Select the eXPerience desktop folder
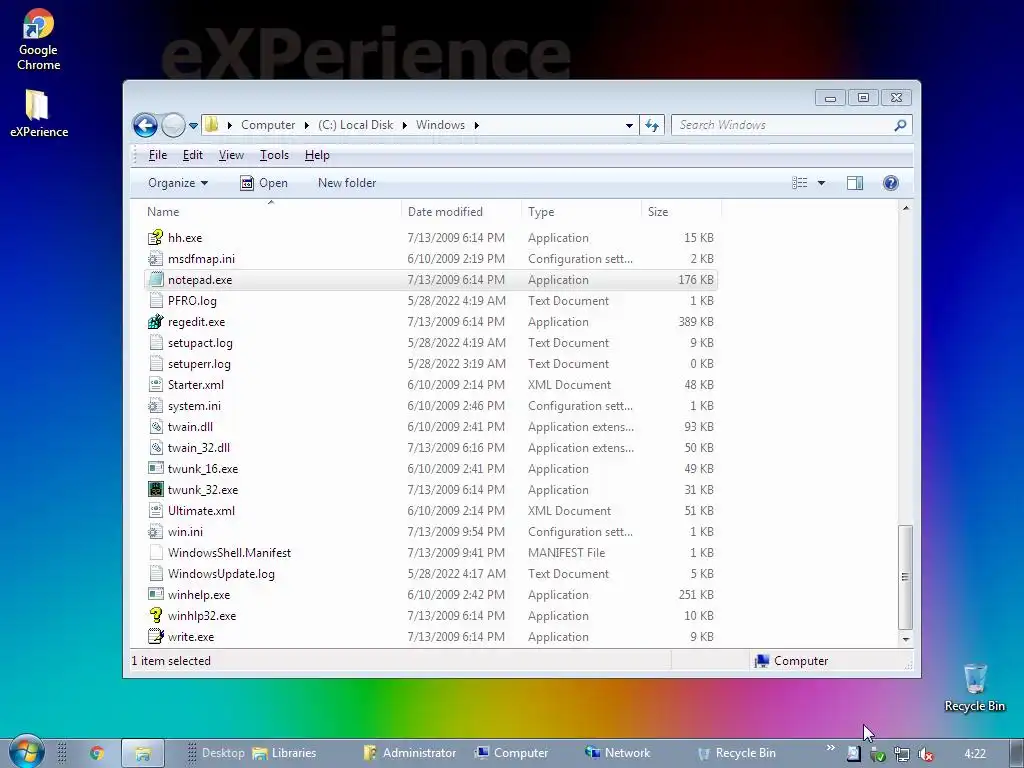 click(39, 114)
